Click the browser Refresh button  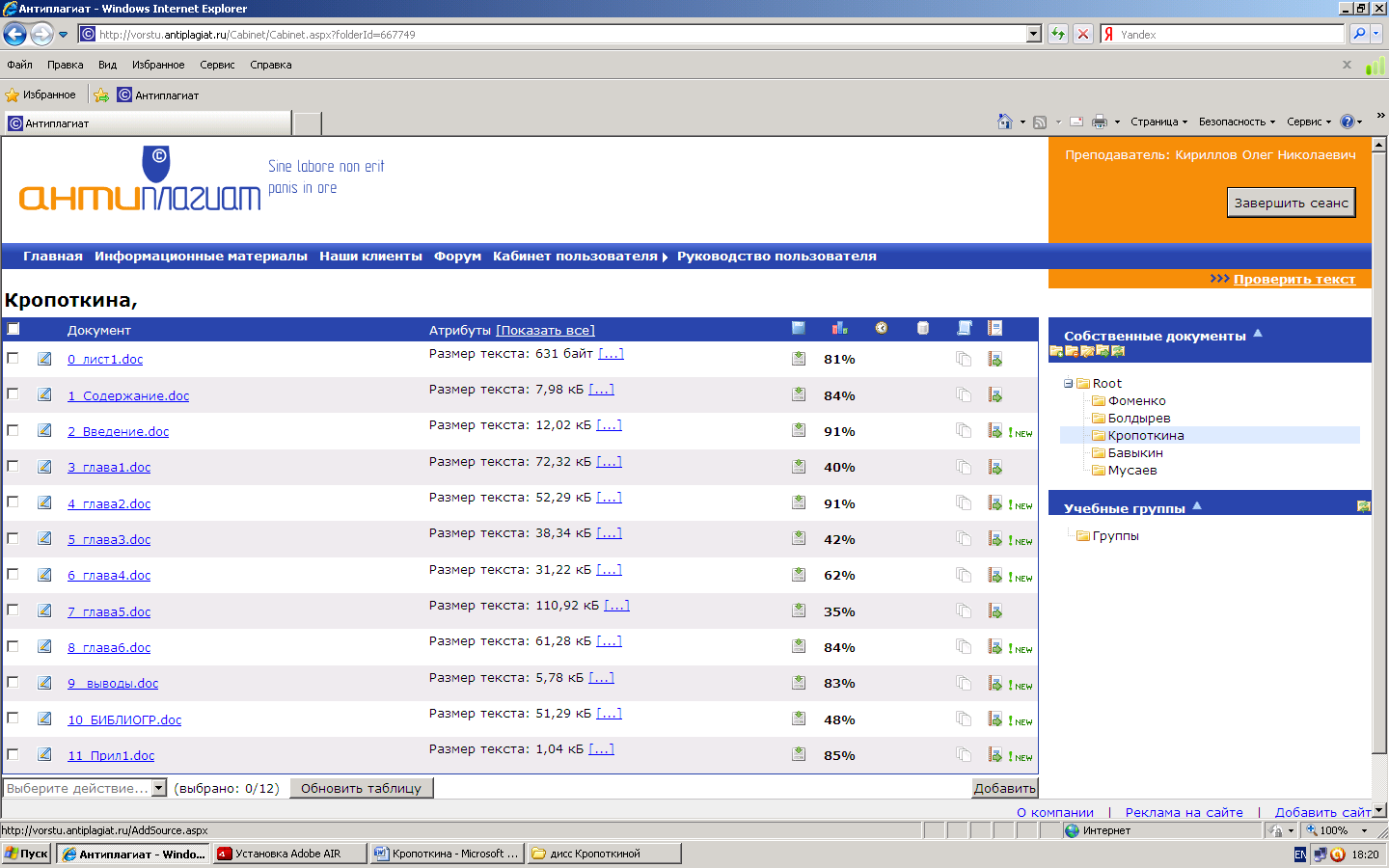click(x=1058, y=34)
